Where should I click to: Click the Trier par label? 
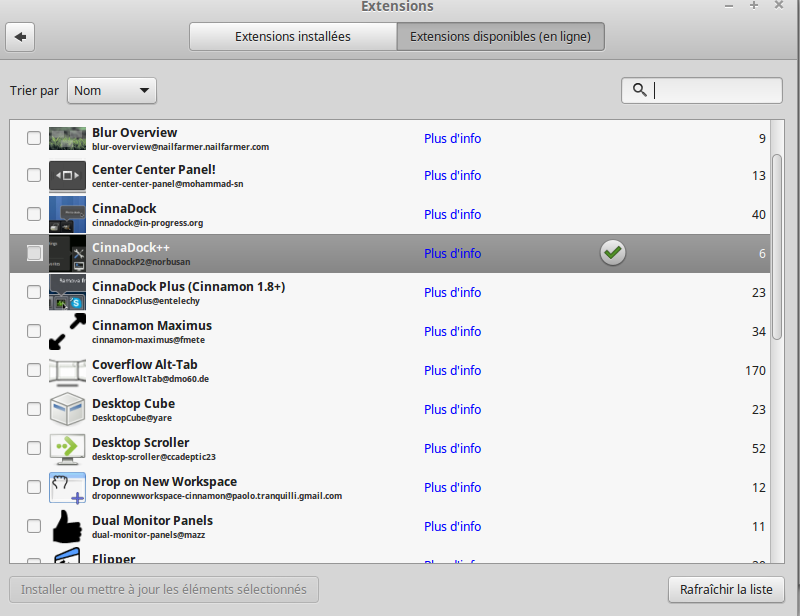pos(34,90)
